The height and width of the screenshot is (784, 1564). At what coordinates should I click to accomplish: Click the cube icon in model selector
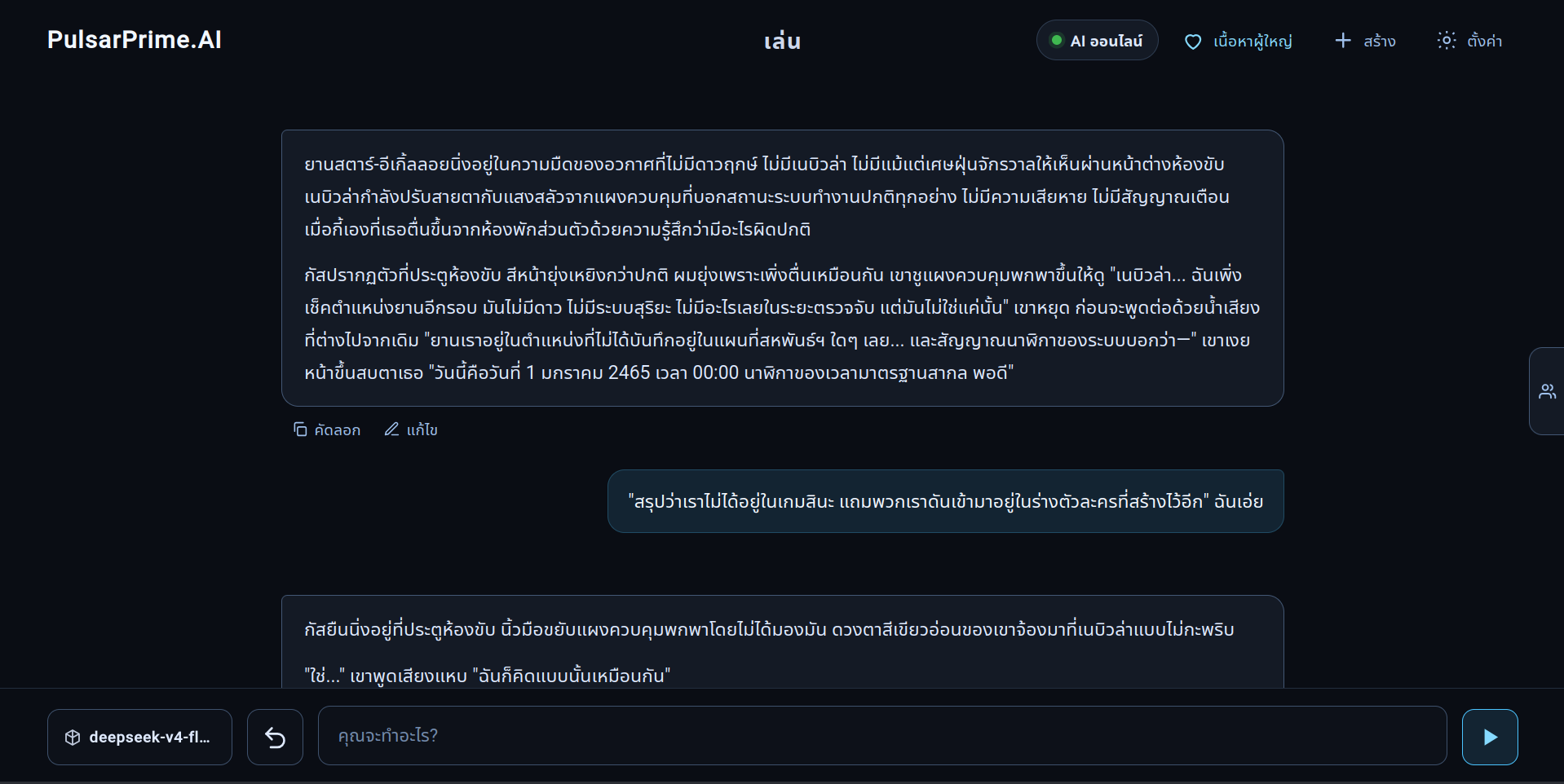coord(73,738)
